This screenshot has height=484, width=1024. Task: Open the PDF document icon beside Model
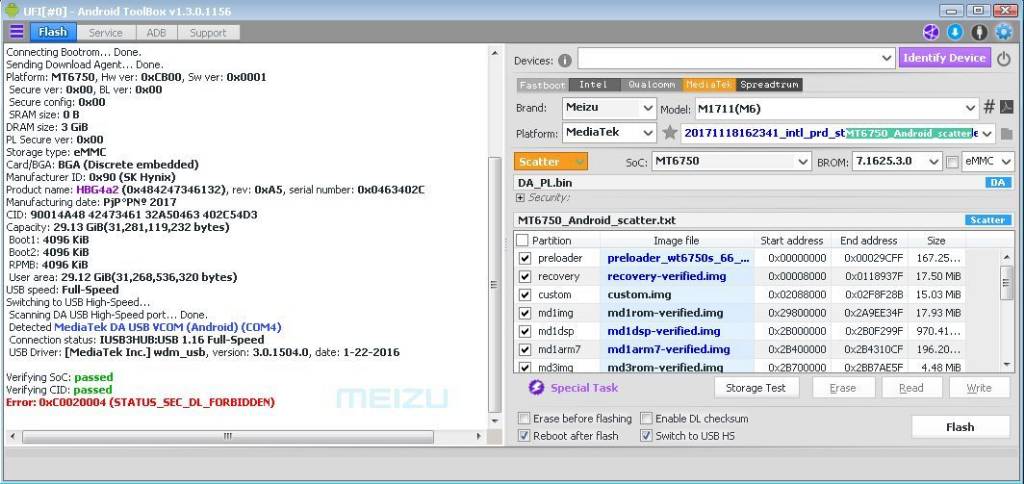tap(1006, 107)
